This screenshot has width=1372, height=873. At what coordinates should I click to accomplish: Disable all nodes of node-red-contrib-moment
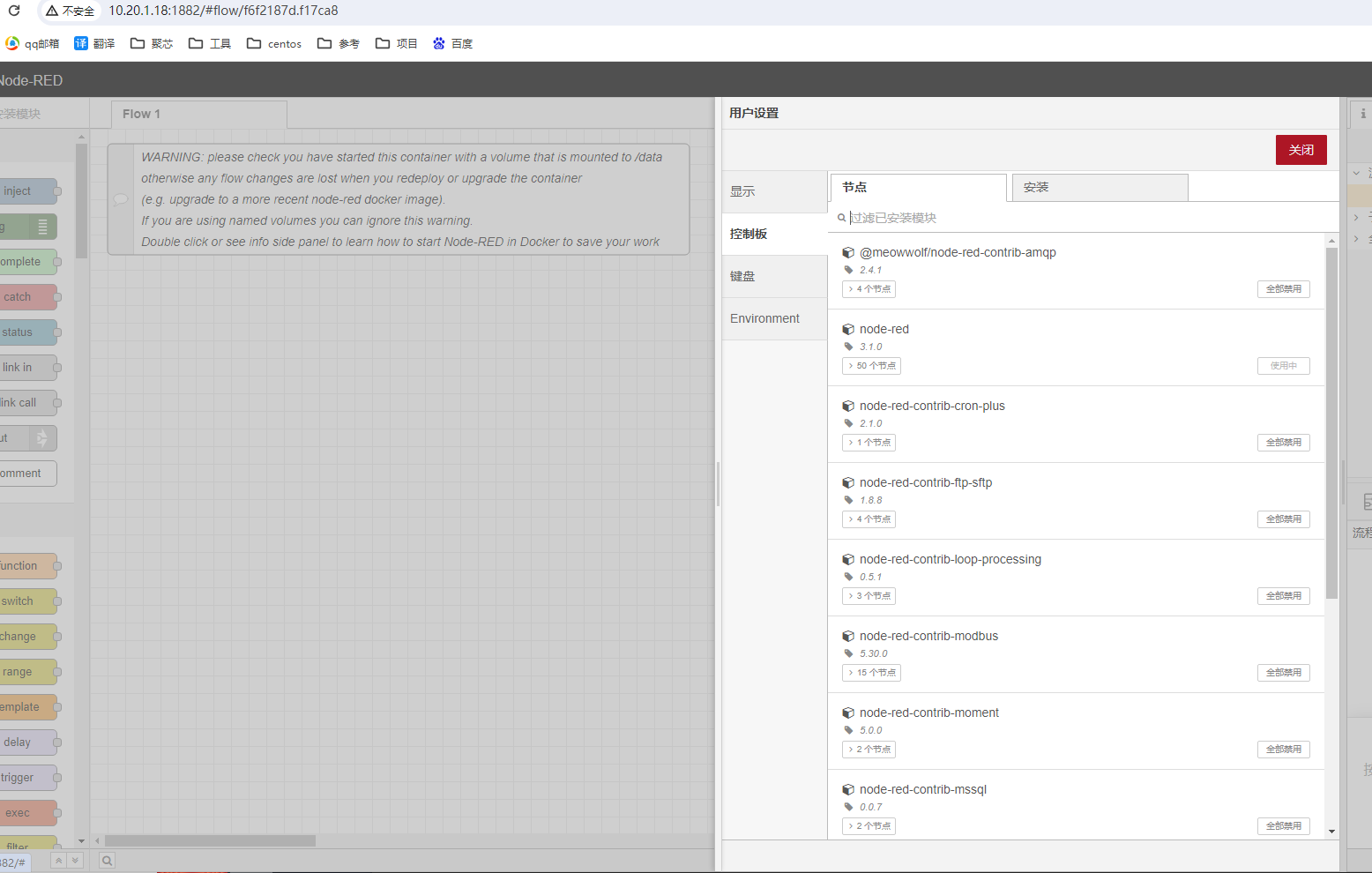(x=1283, y=750)
